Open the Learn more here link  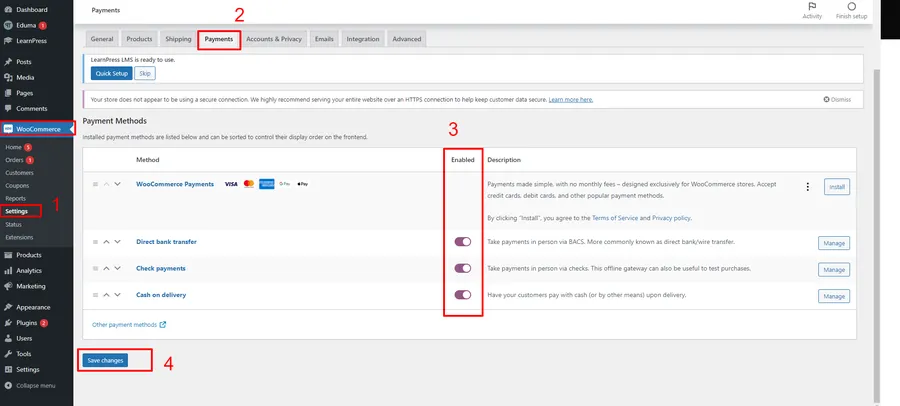tap(571, 99)
